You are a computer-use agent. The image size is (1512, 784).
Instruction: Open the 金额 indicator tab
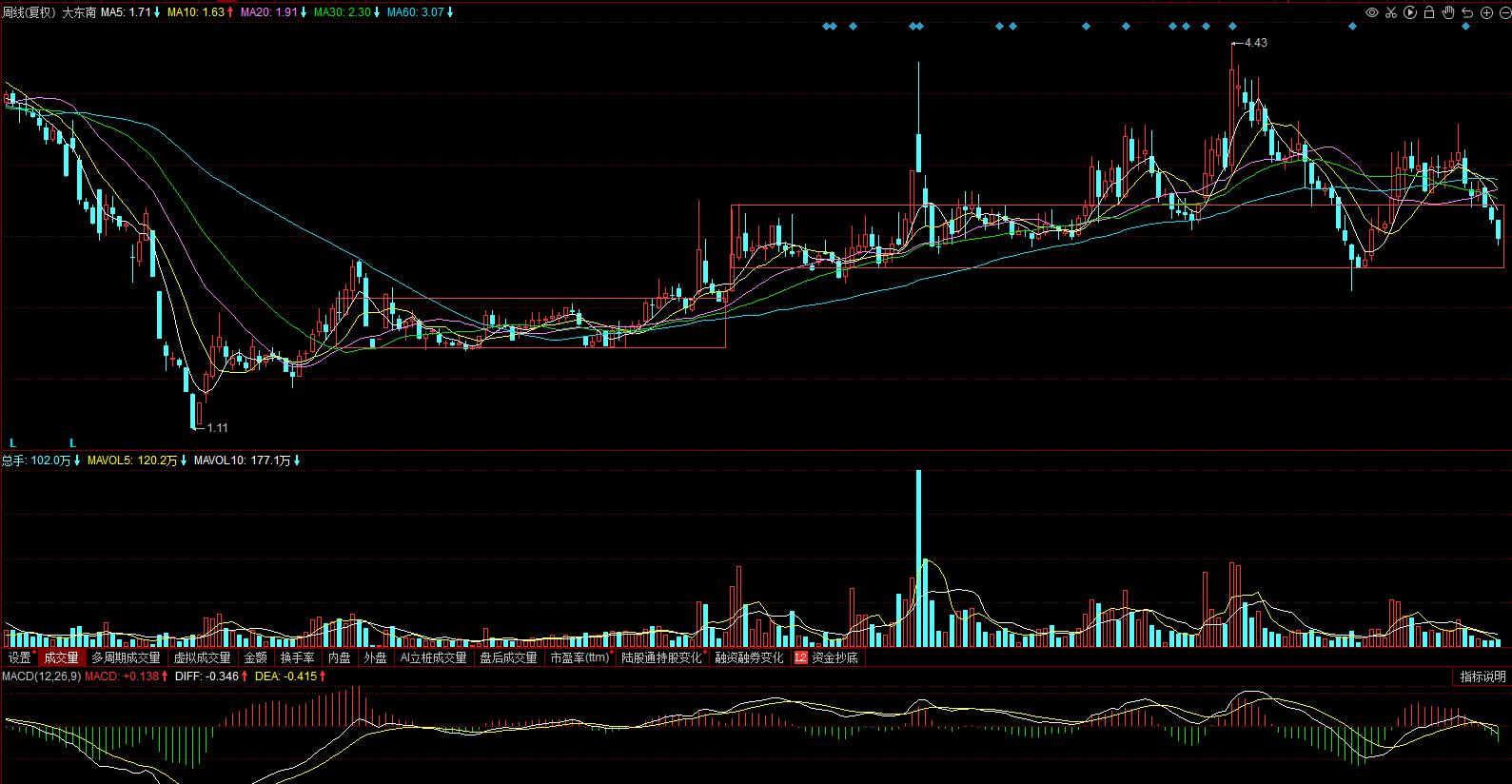click(256, 657)
